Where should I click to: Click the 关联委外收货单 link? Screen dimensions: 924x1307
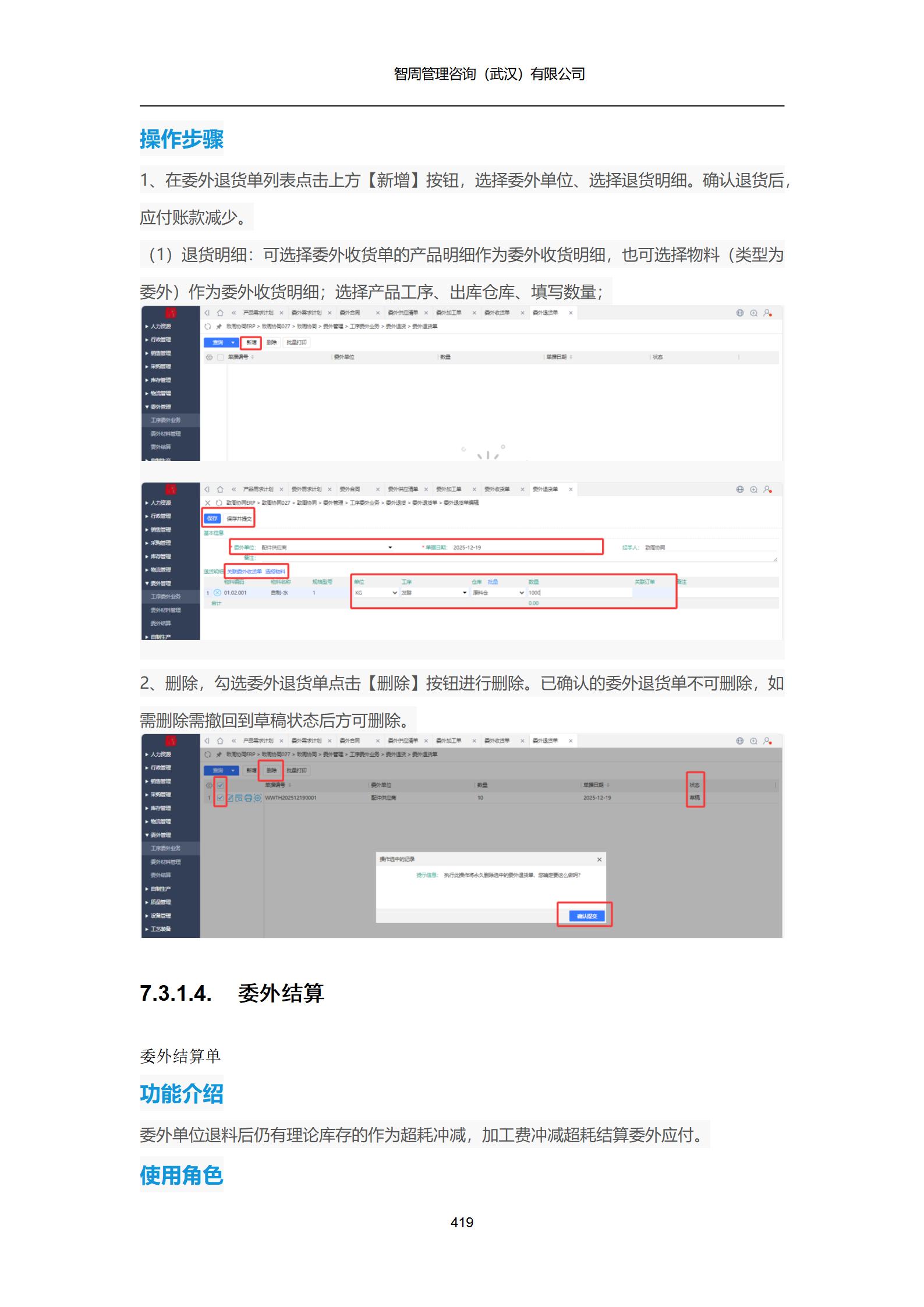[245, 572]
